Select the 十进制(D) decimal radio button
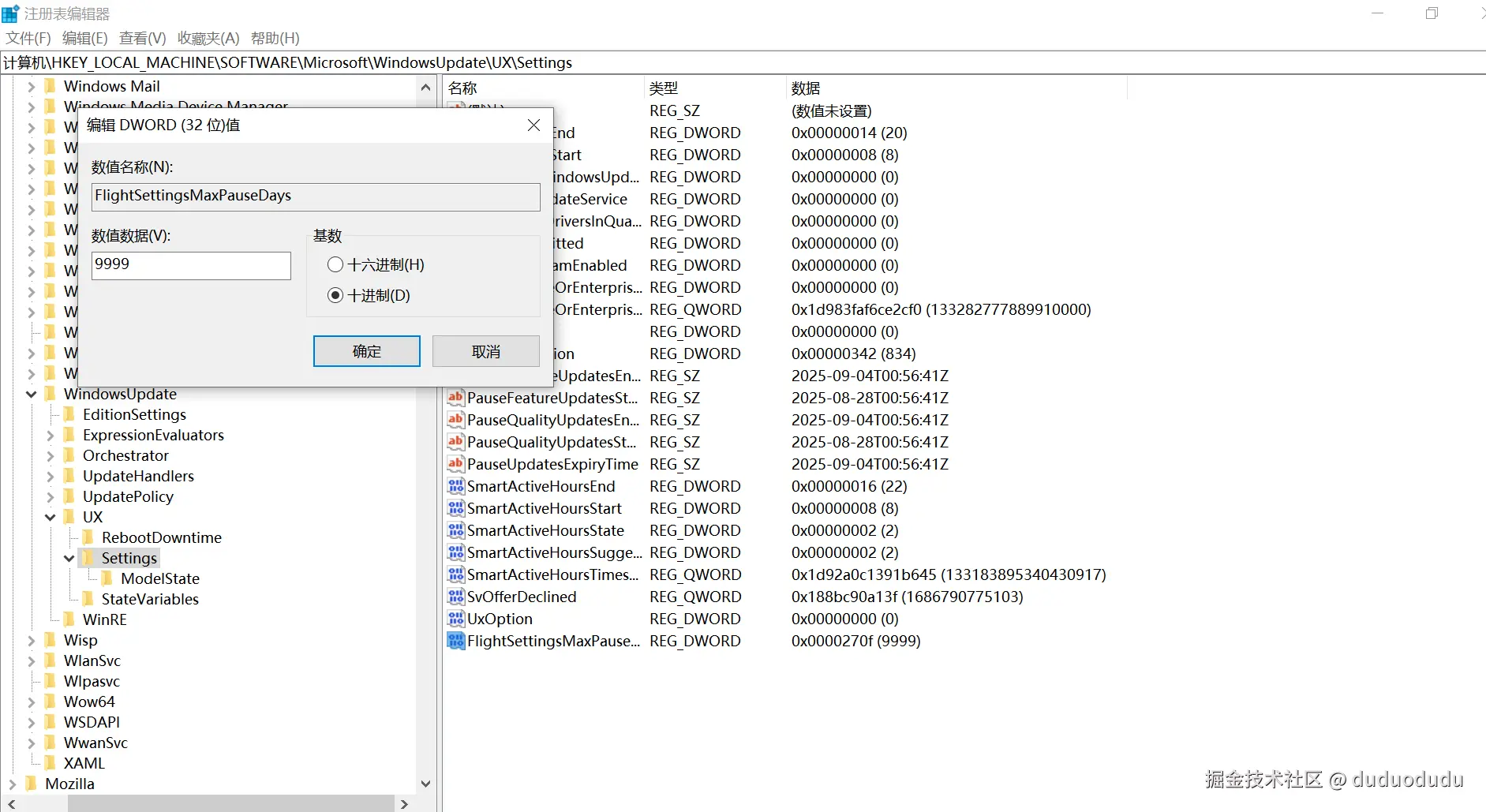The width and height of the screenshot is (1486, 812). (335, 295)
